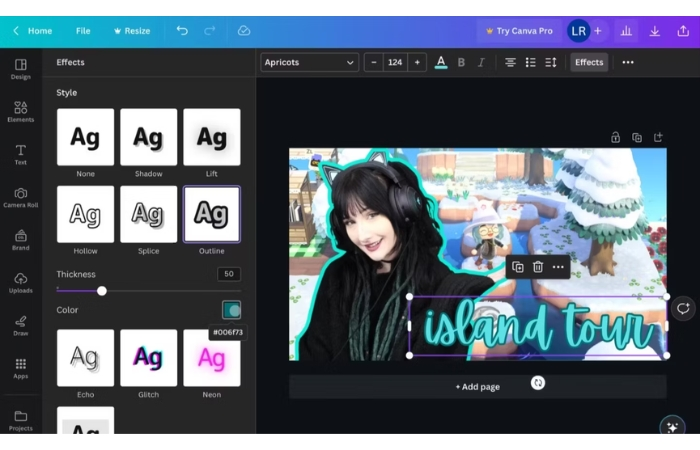Viewport: 700px width, 450px height.
Task: Click the Thickness value field 50
Action: 229,274
